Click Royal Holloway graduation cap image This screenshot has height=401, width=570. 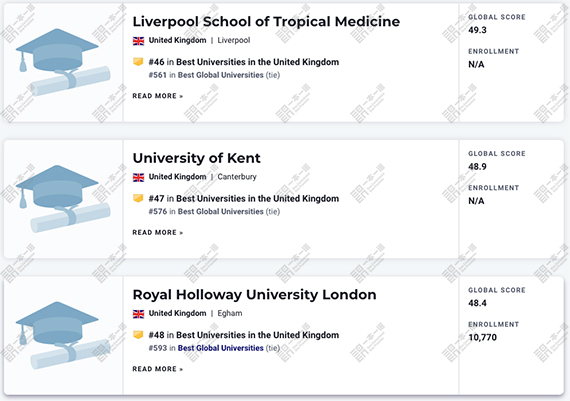point(63,335)
